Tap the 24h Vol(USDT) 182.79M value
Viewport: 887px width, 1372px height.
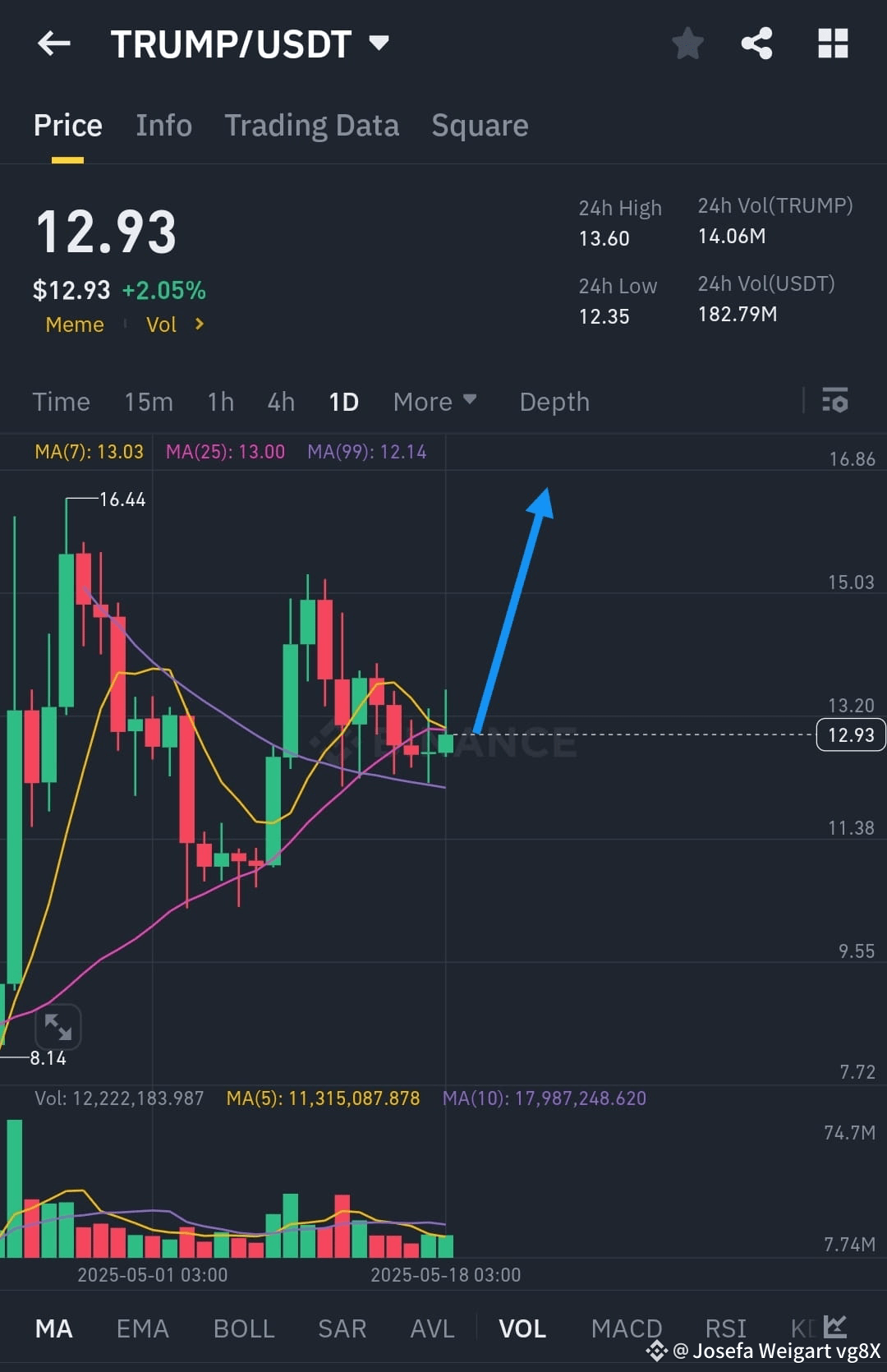tap(738, 315)
